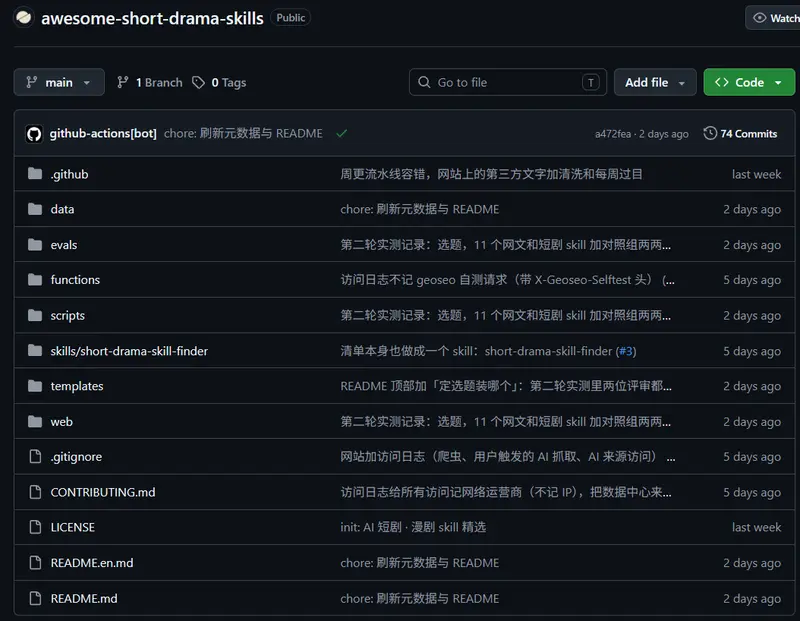Open the Code dropdown arrow
800x621 pixels.
778,82
